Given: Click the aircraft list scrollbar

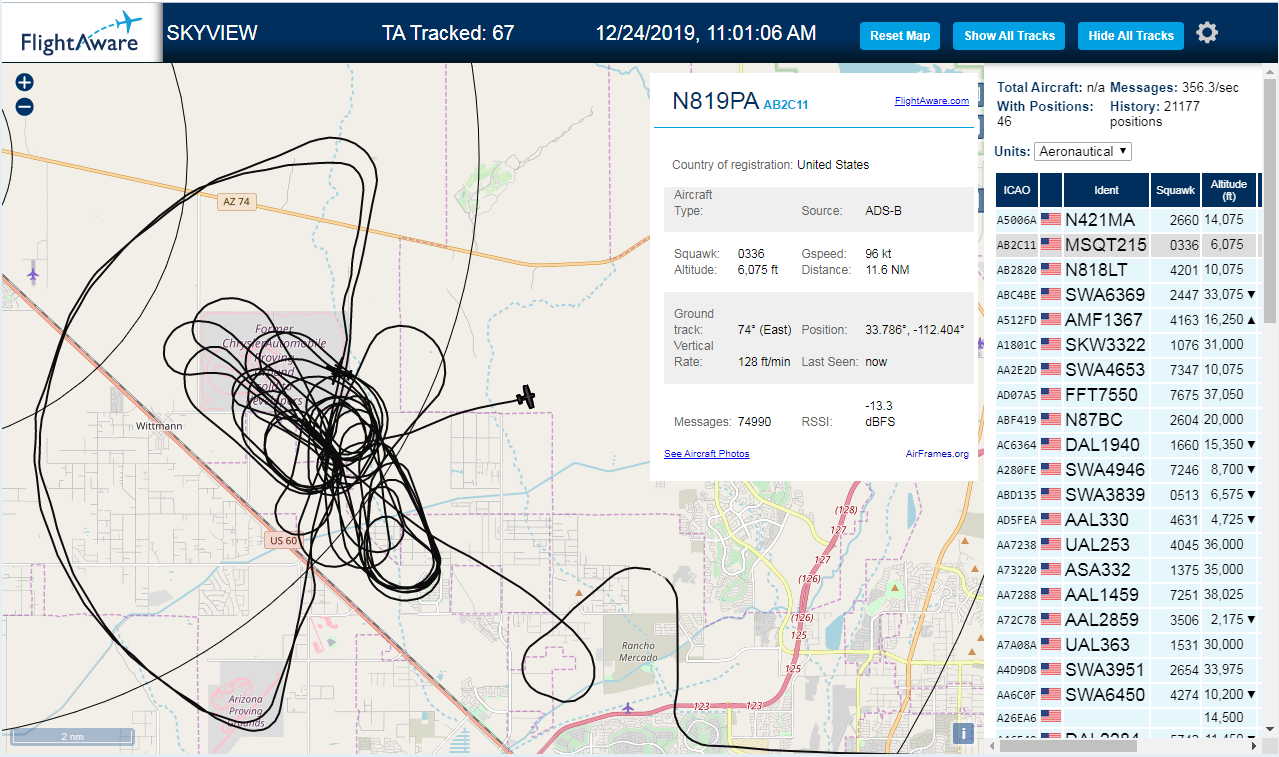Looking at the screenshot, I should tap(1271, 200).
